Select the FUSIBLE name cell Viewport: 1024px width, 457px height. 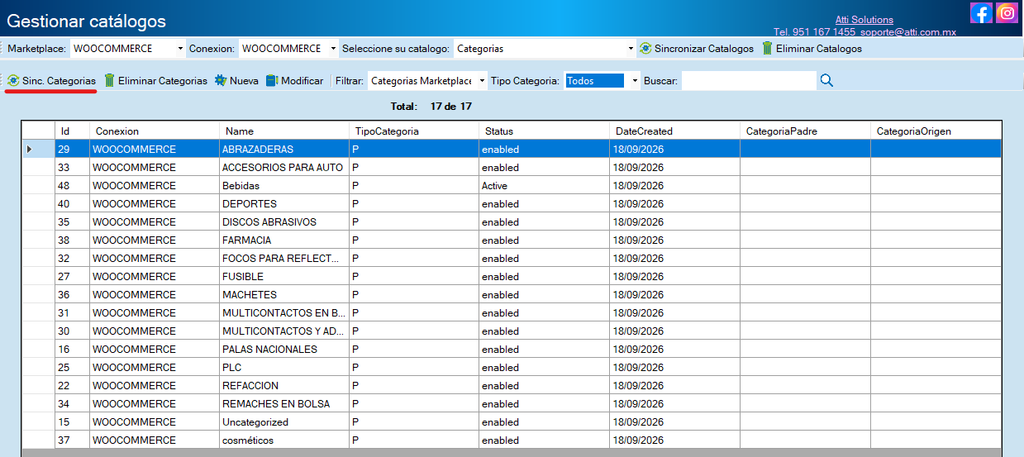pos(284,276)
